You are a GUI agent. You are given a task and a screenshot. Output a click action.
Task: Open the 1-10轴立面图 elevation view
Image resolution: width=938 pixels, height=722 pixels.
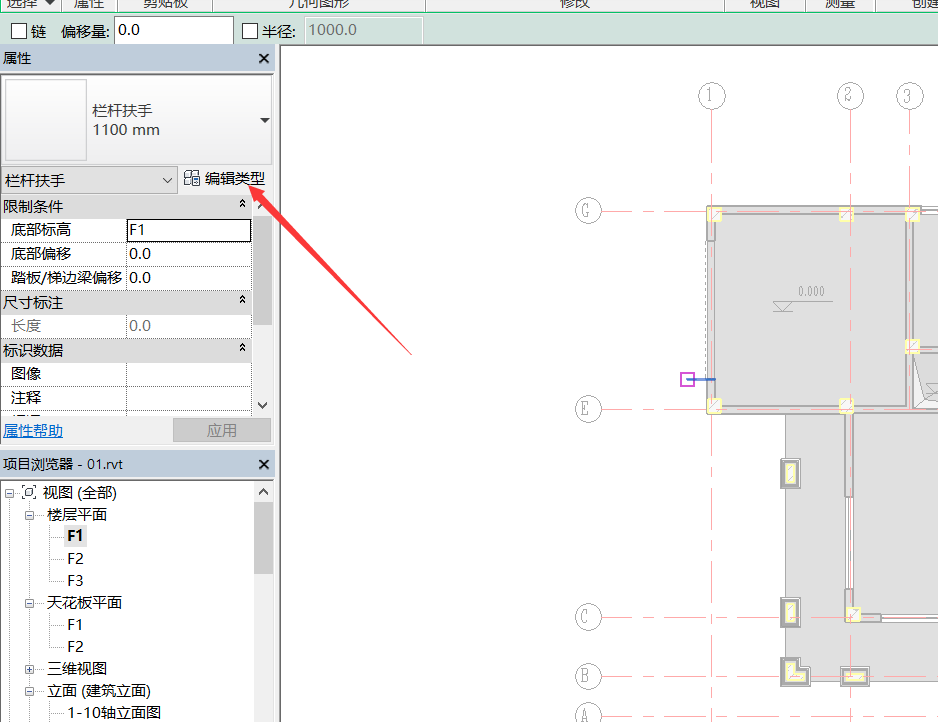[114, 713]
